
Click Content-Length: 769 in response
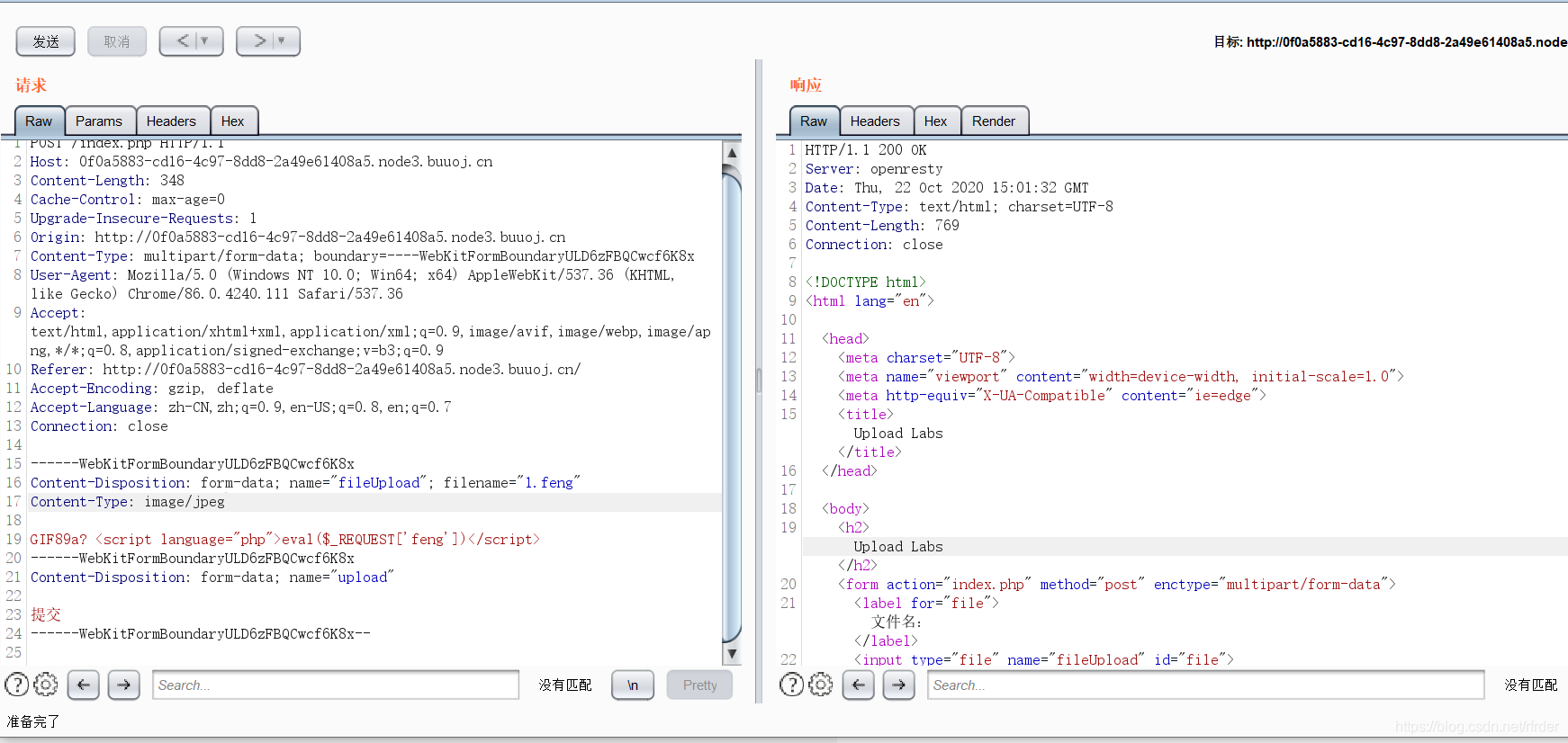[882, 226]
